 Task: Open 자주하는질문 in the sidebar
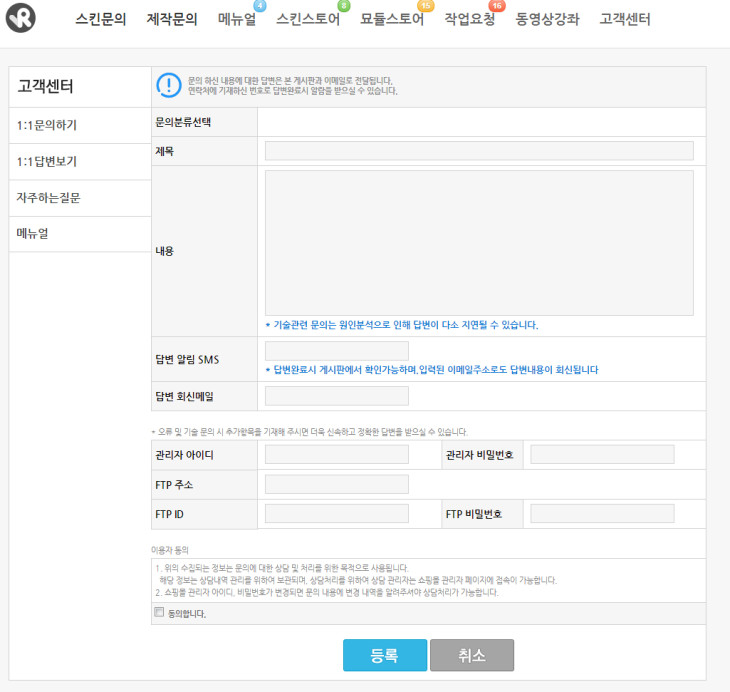(x=48, y=198)
